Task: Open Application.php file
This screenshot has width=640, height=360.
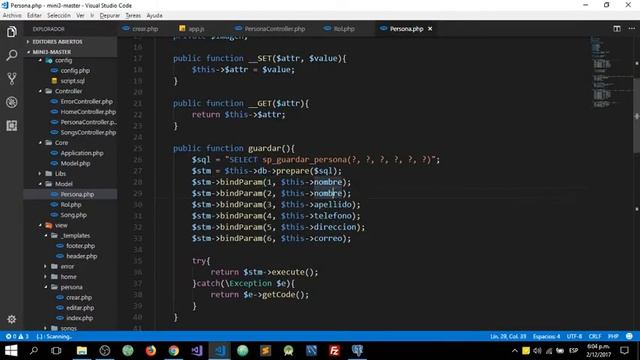Action: pyautogui.click(x=82, y=153)
